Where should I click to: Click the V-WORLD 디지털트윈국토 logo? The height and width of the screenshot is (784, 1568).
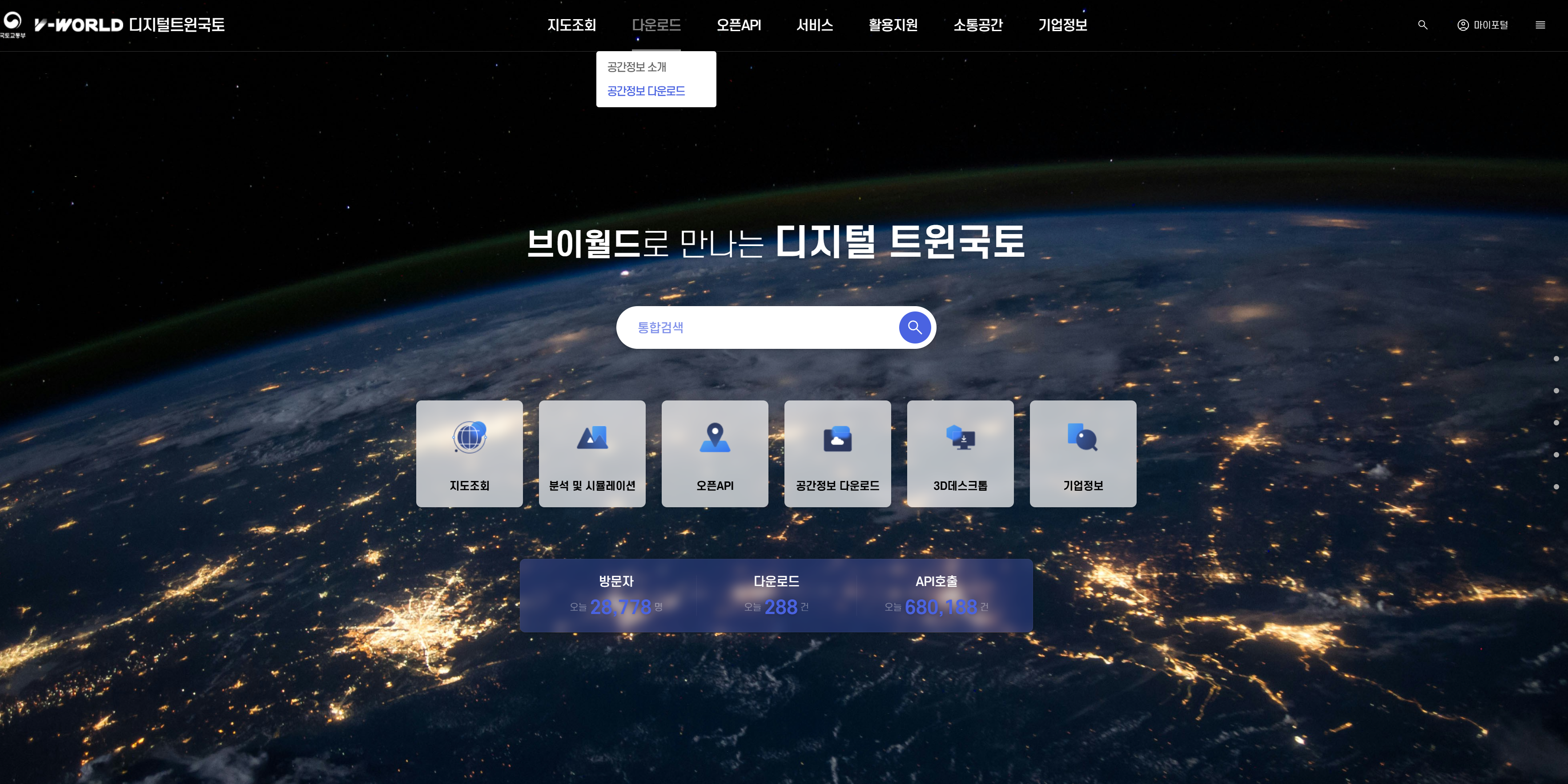pos(129,25)
